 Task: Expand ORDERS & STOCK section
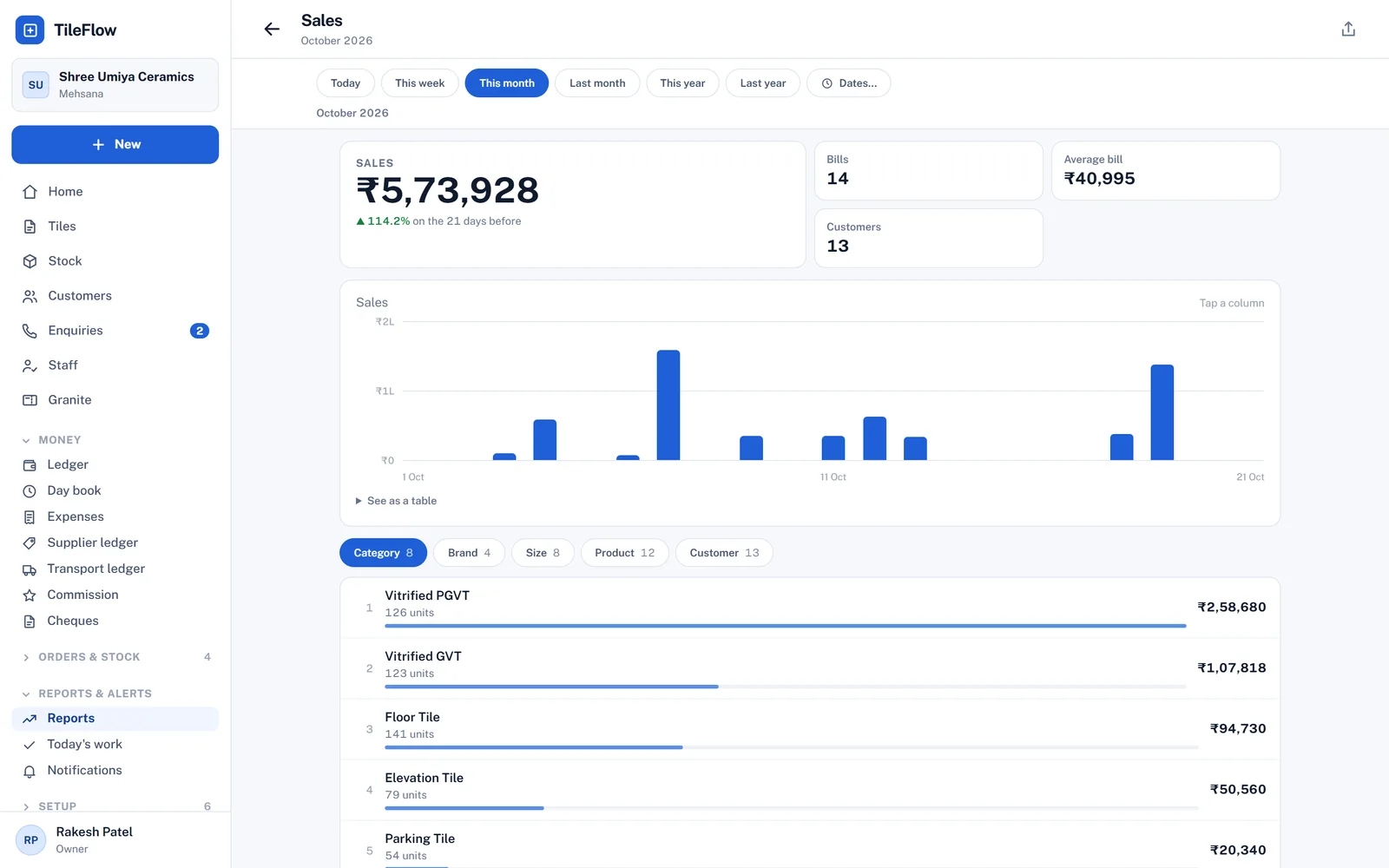(x=115, y=657)
